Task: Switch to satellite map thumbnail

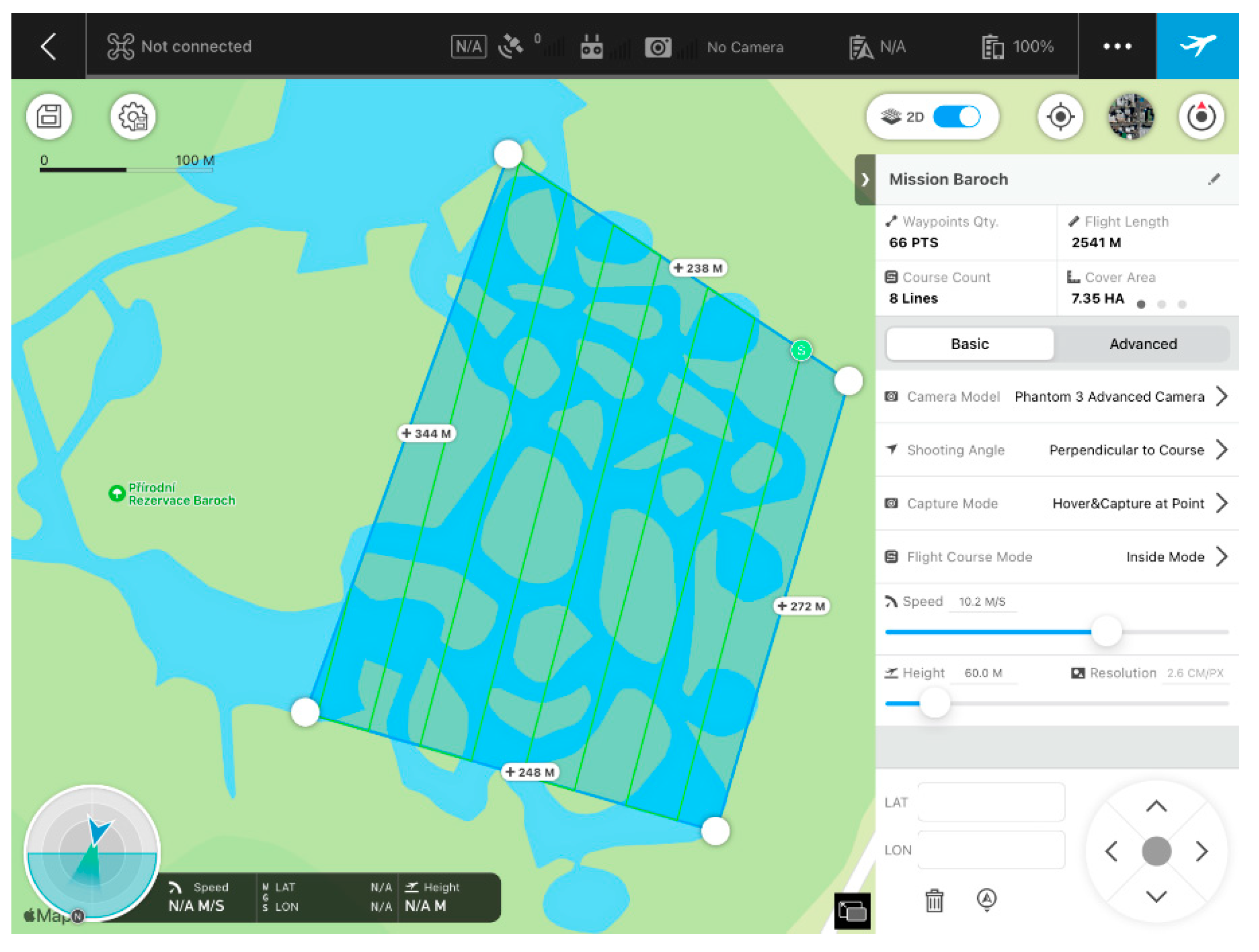Action: coord(1132,117)
